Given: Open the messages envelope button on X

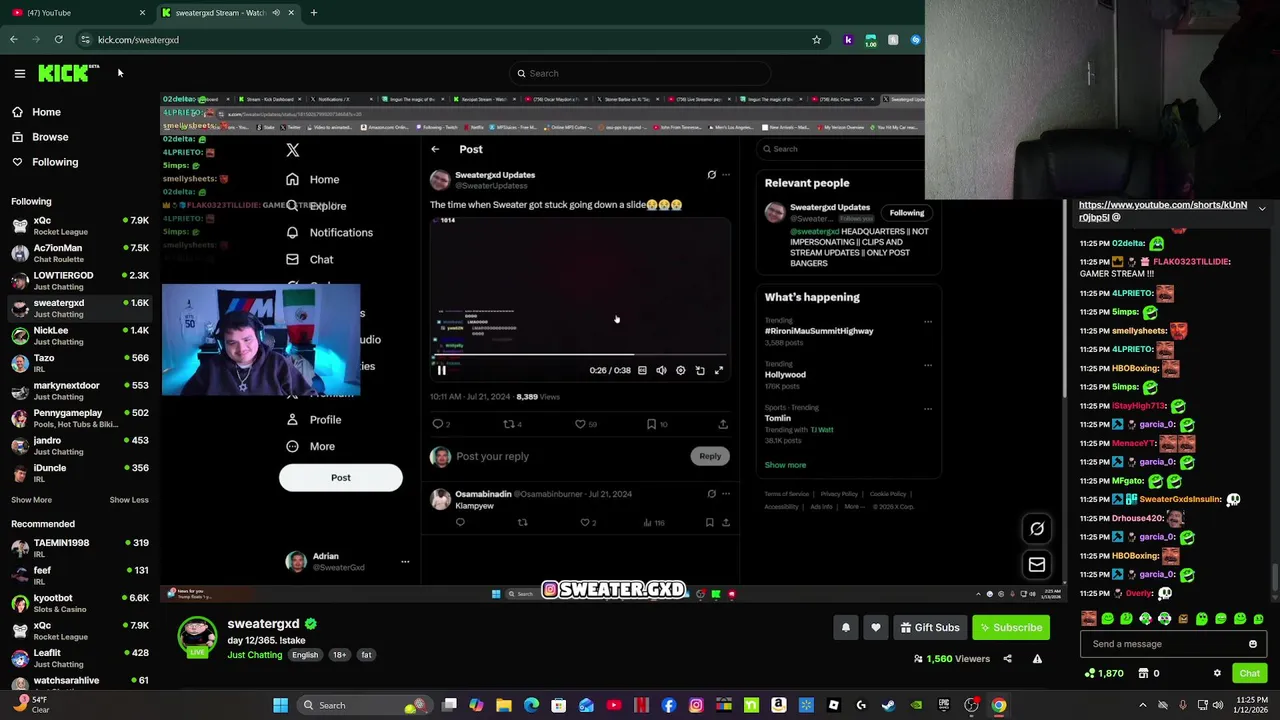Looking at the screenshot, I should (x=1037, y=565).
